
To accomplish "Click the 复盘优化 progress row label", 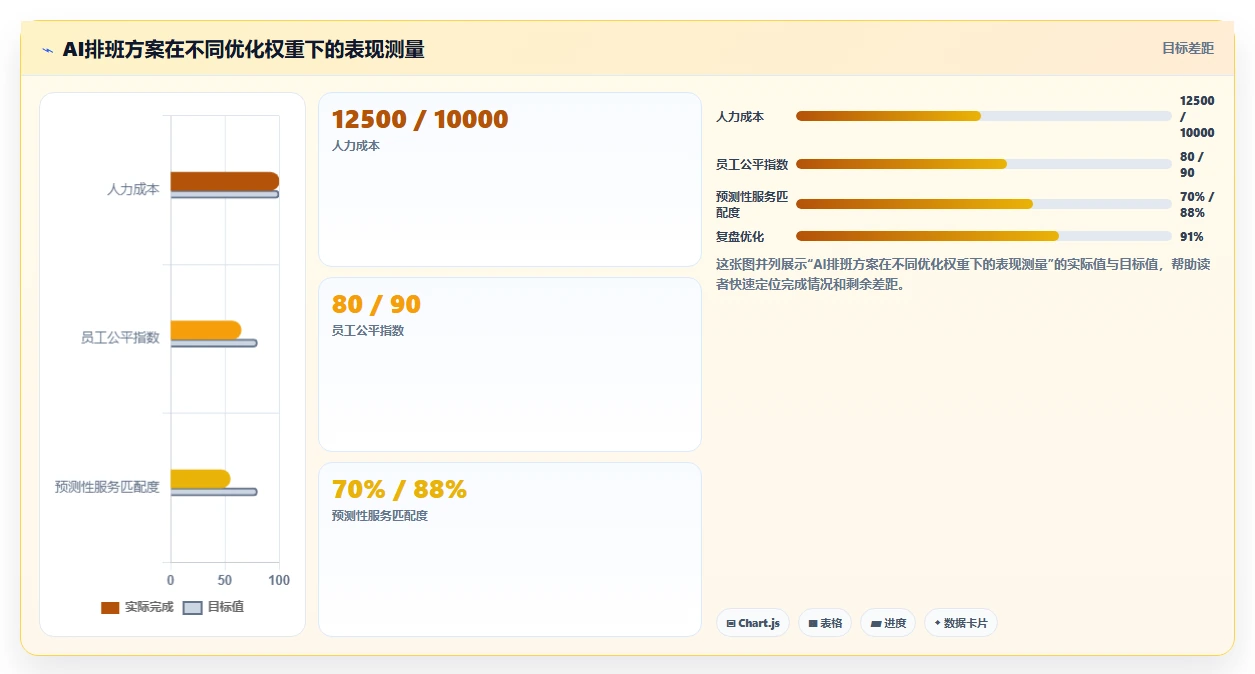I will click(x=740, y=237).
